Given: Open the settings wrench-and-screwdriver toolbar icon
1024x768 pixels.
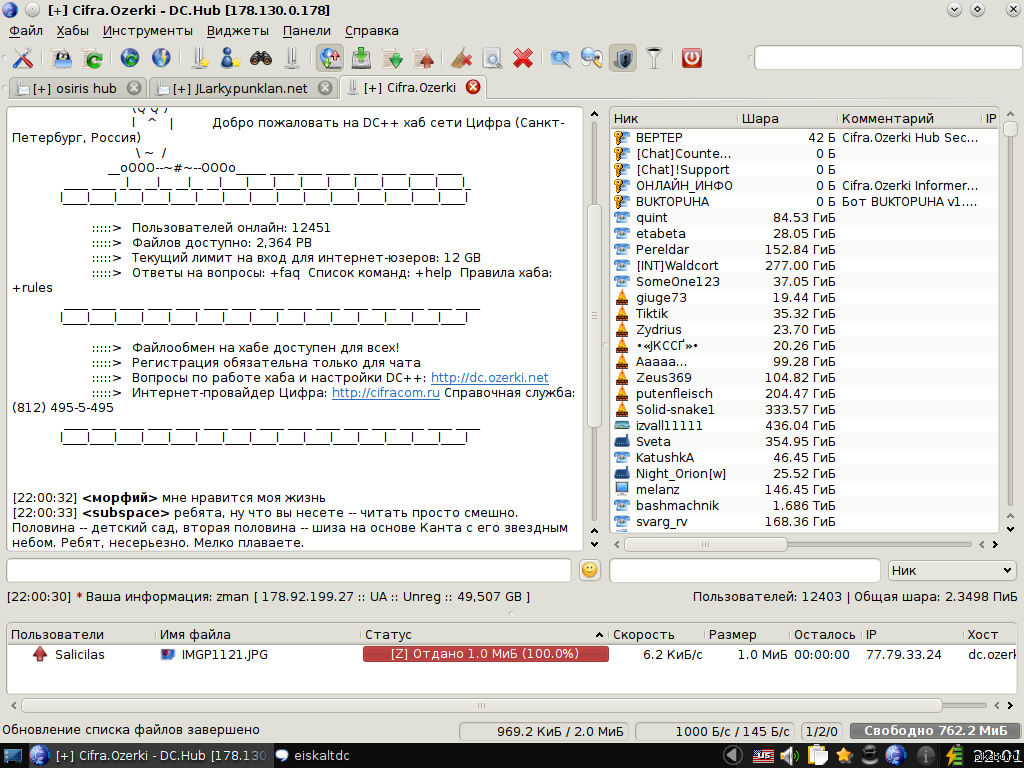Looking at the screenshot, I should tap(22, 58).
